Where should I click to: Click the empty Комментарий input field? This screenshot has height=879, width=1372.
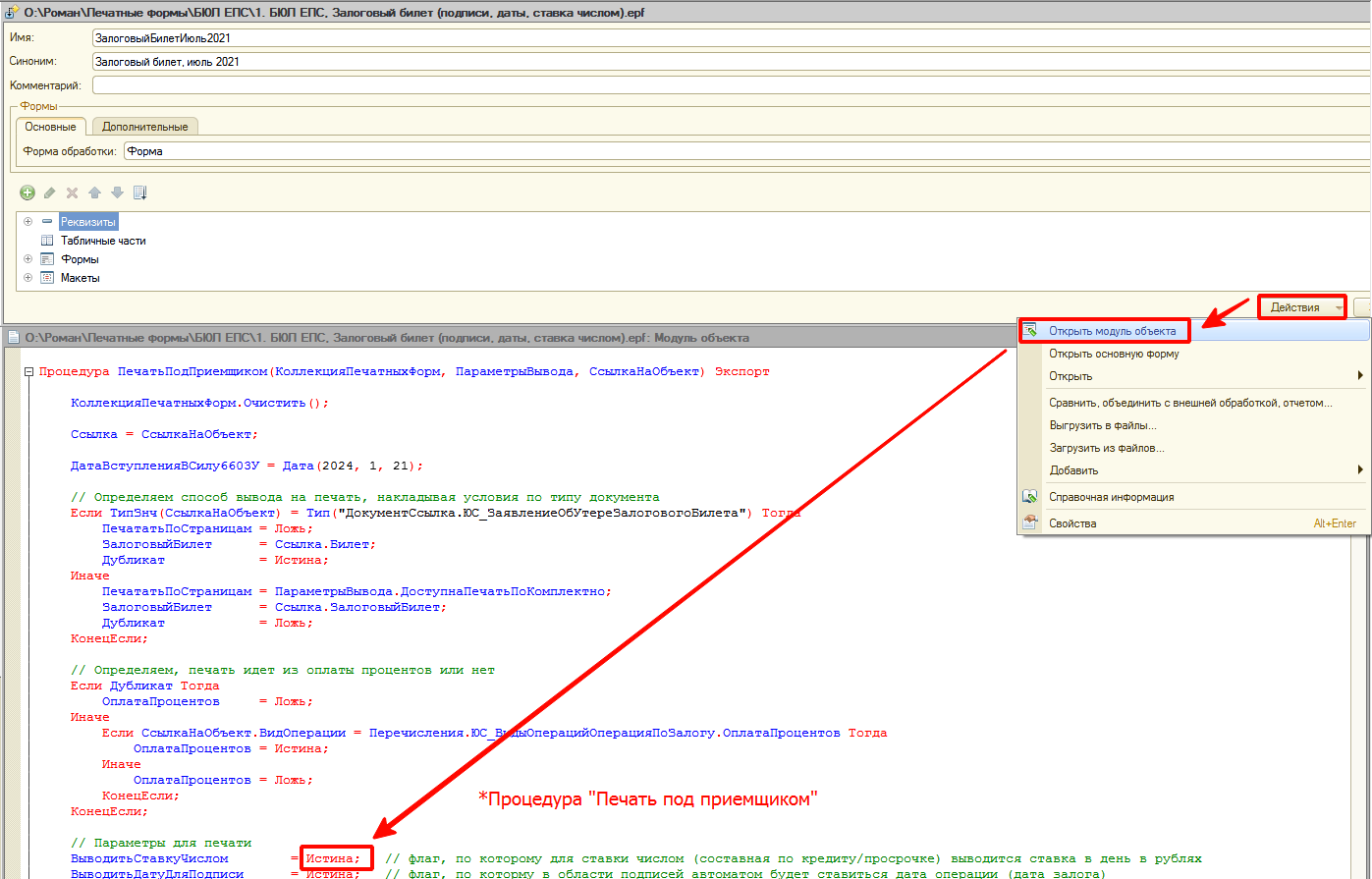pyautogui.click(x=731, y=85)
